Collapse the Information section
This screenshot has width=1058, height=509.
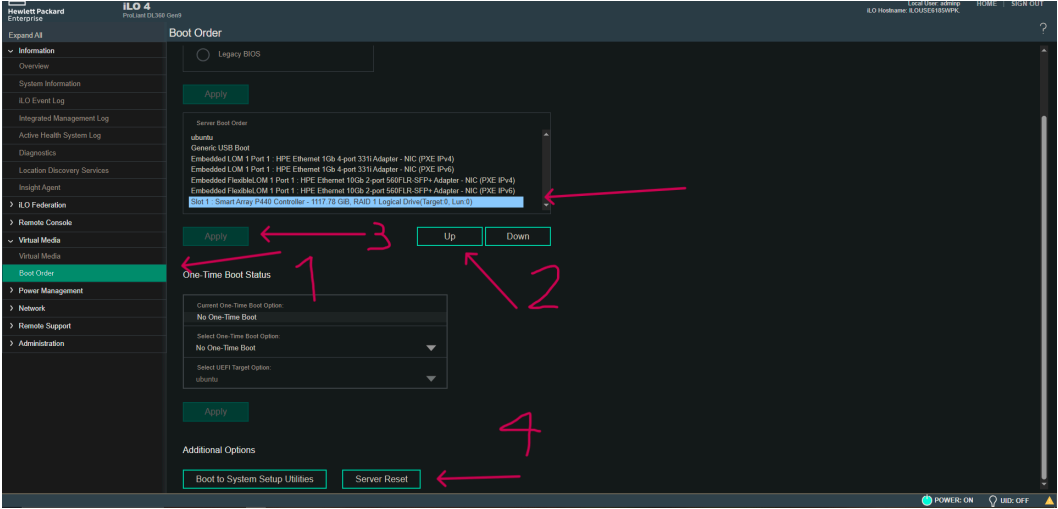(x=11, y=51)
